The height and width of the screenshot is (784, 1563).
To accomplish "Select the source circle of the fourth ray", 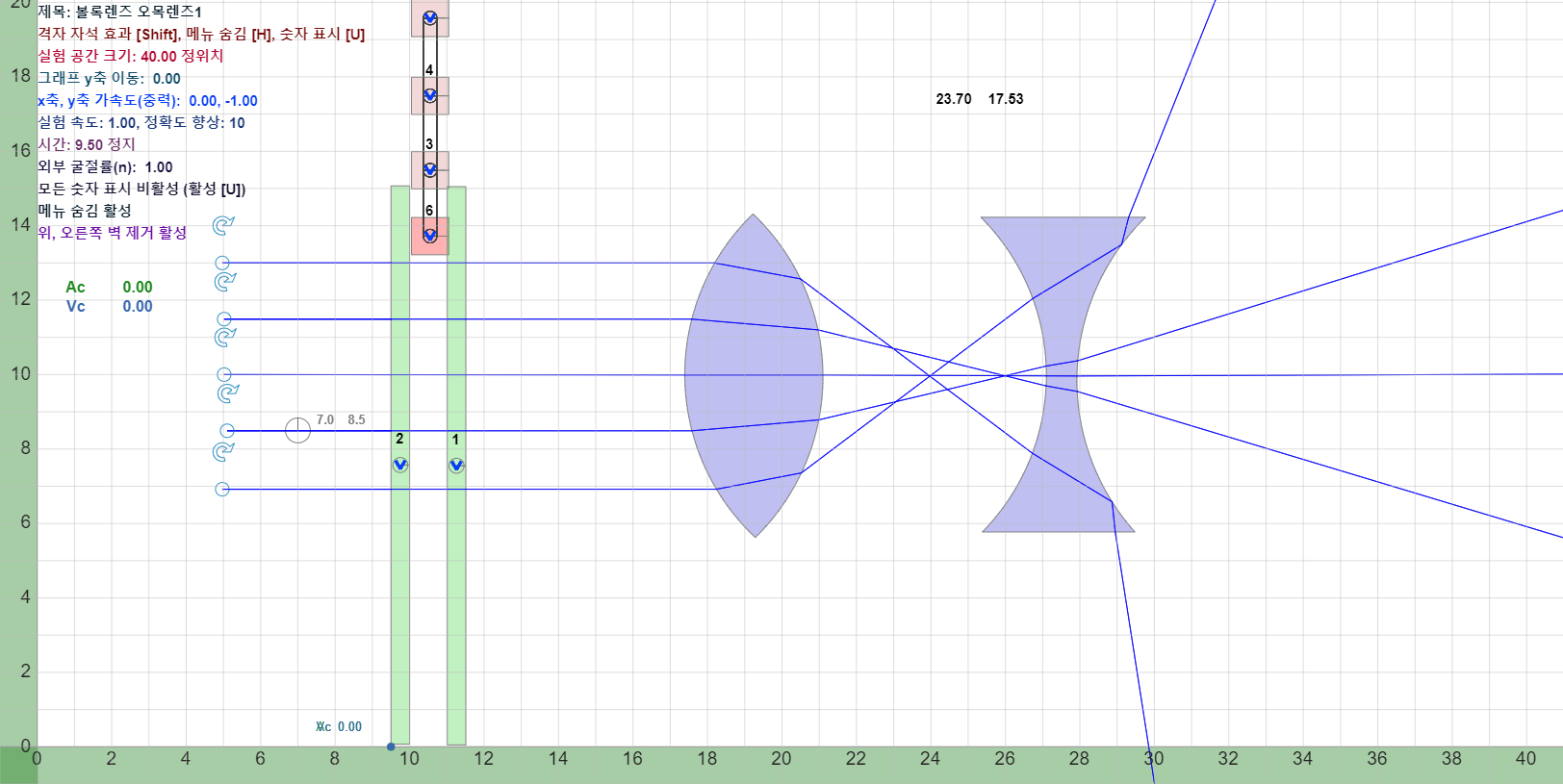I will point(227,431).
